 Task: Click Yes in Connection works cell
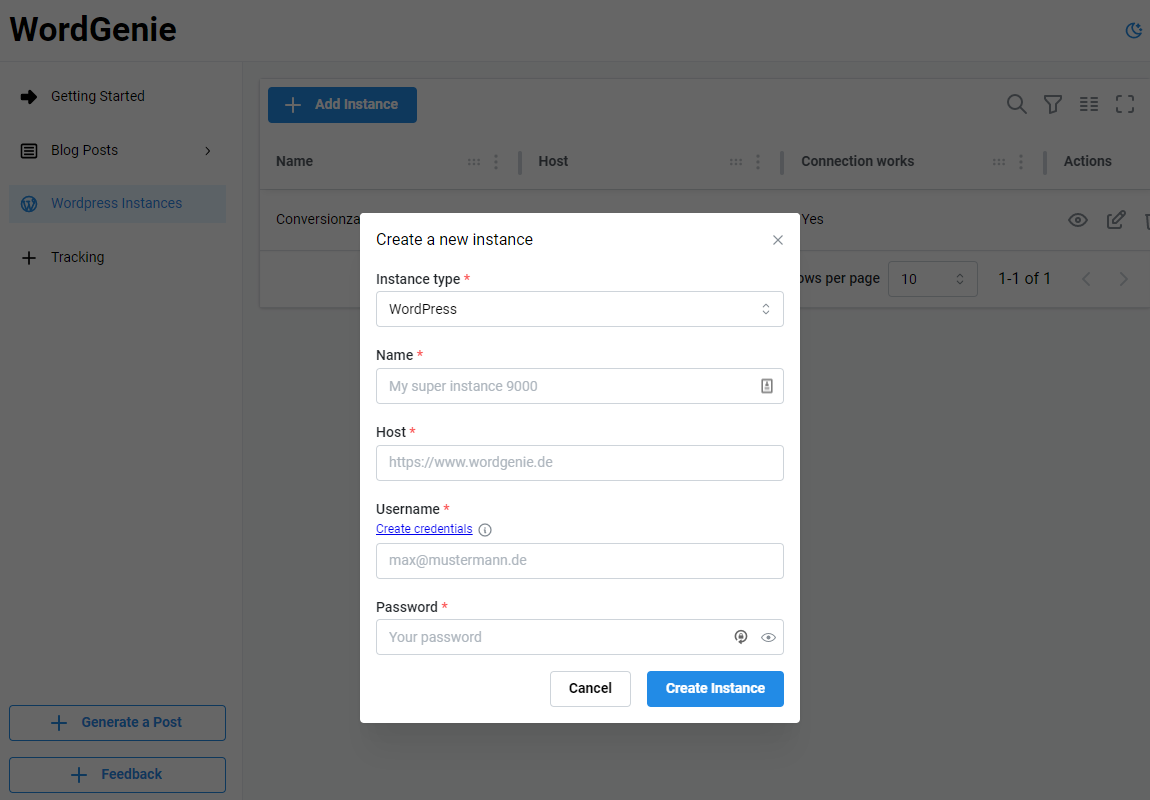pos(812,220)
